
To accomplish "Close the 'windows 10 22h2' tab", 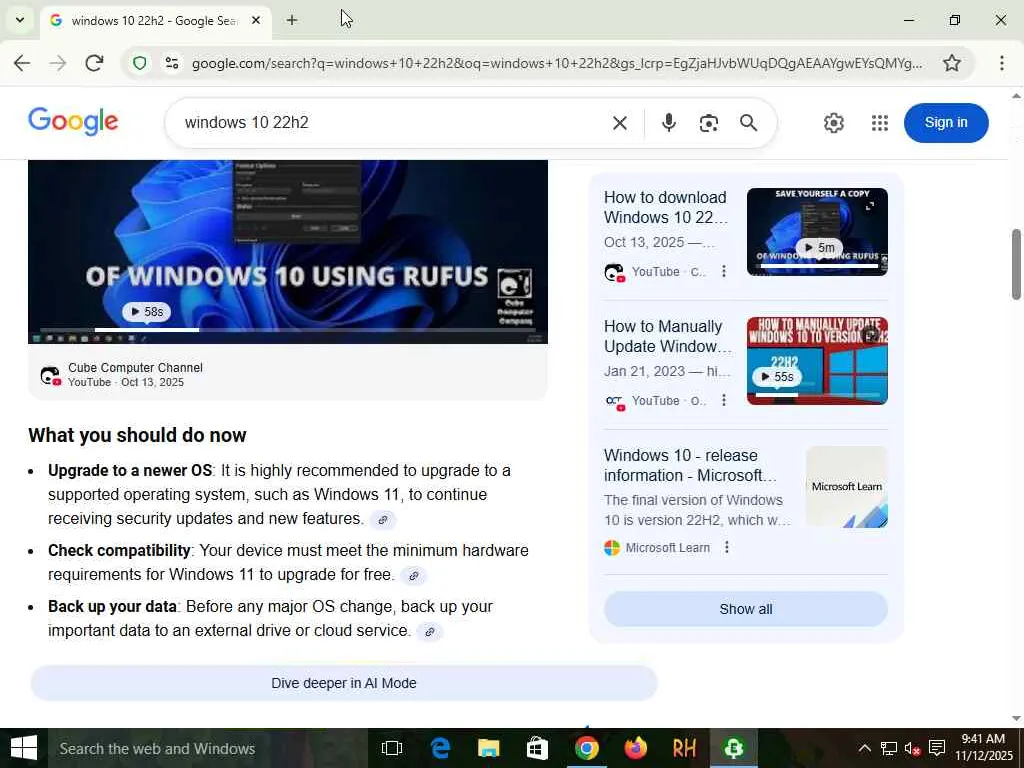I will pos(256,21).
